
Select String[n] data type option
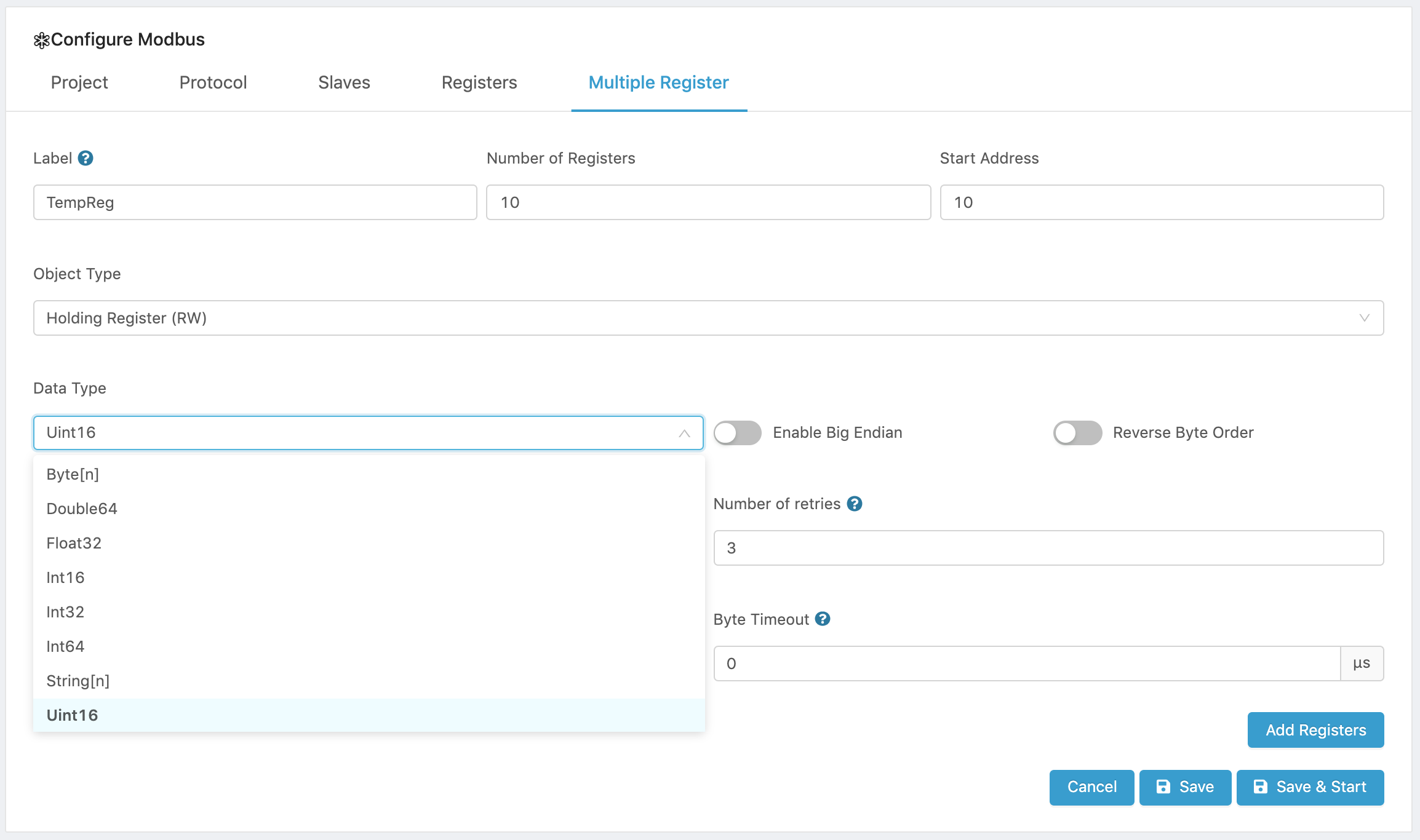[x=369, y=681]
